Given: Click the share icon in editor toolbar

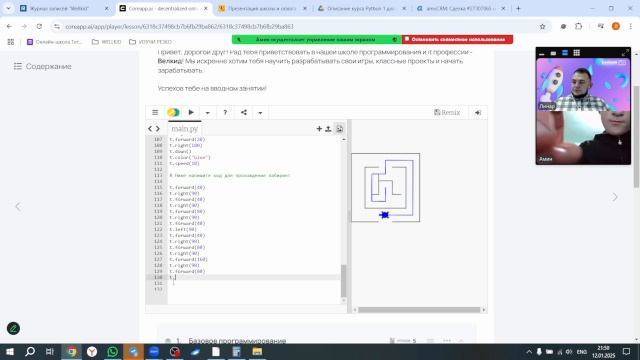Looking at the screenshot, I should click(244, 112).
